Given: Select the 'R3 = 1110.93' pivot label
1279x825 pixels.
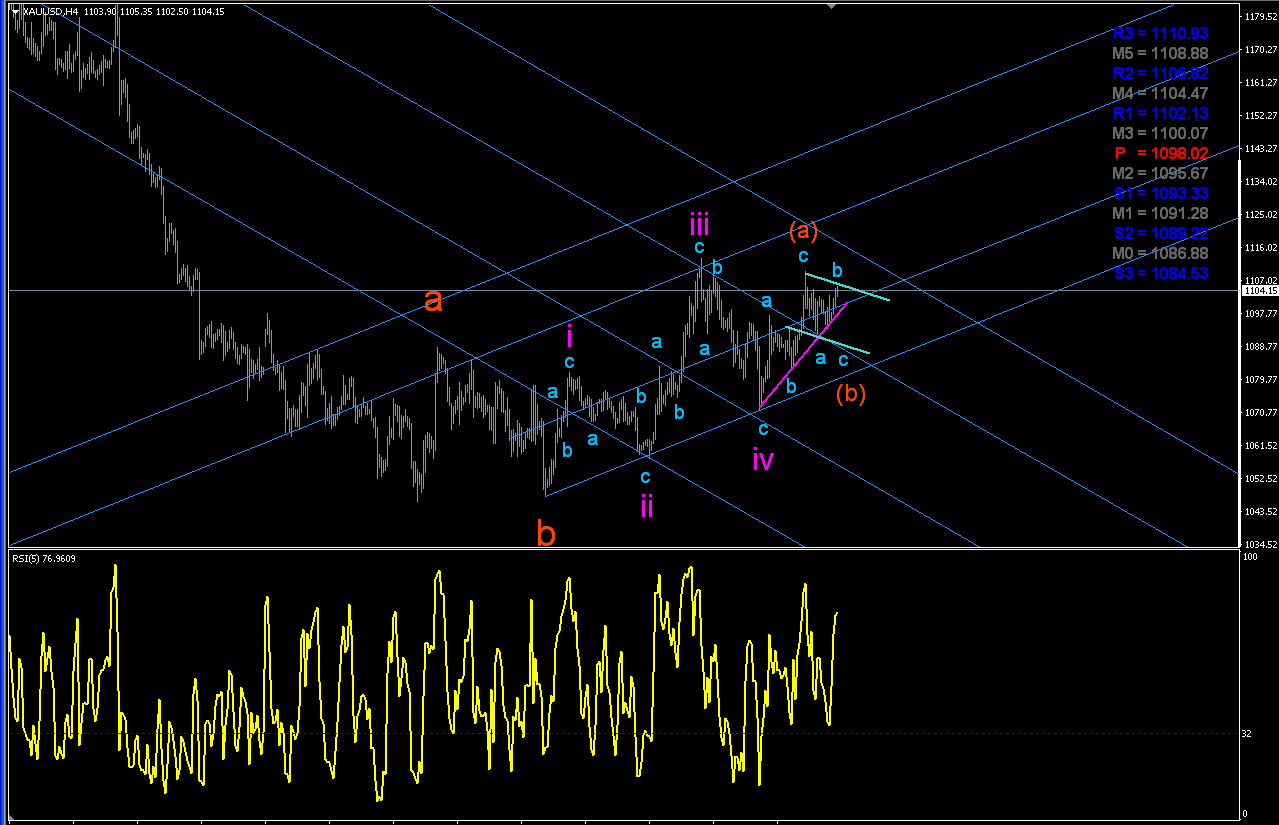Looking at the screenshot, I should pyautogui.click(x=1162, y=34).
